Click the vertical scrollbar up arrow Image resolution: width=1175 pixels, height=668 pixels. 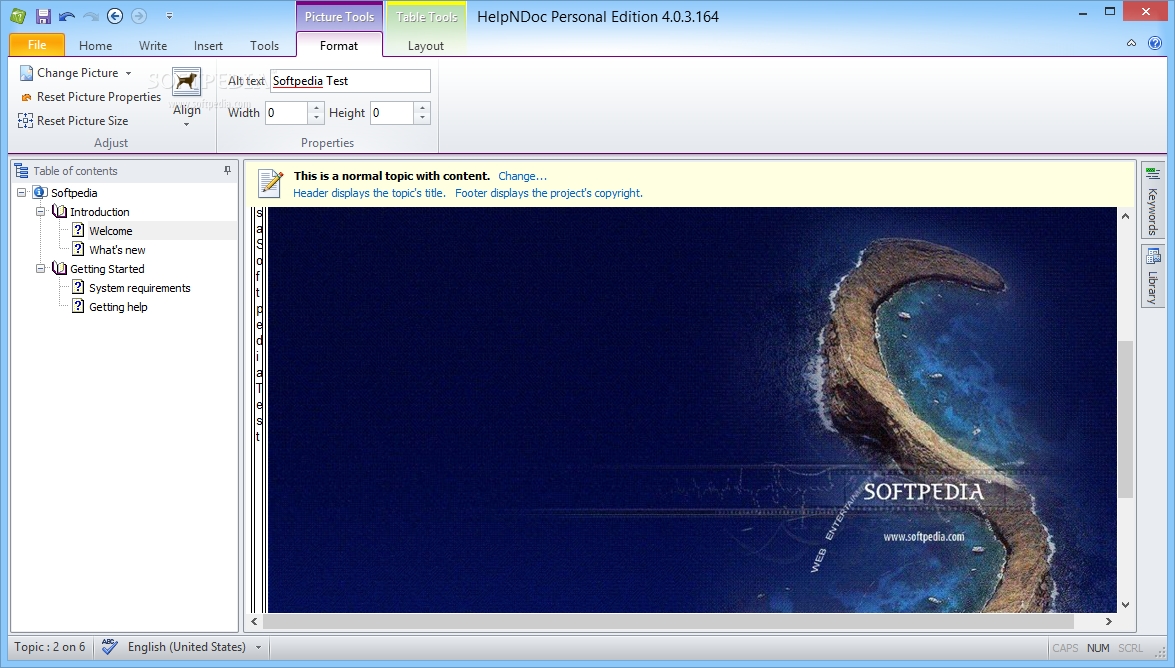click(x=1126, y=216)
